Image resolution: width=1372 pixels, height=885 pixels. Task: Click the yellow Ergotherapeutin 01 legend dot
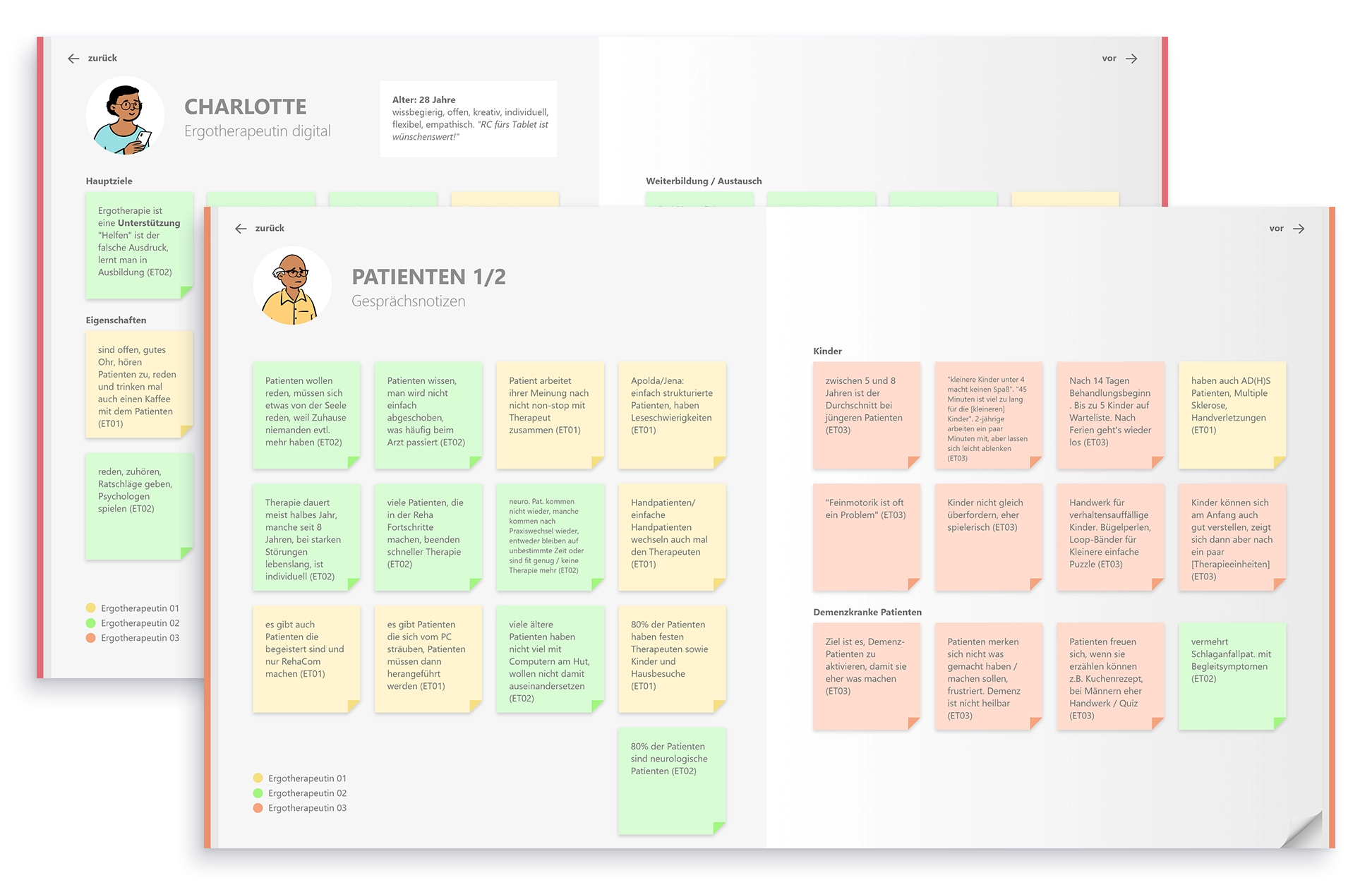(x=257, y=778)
